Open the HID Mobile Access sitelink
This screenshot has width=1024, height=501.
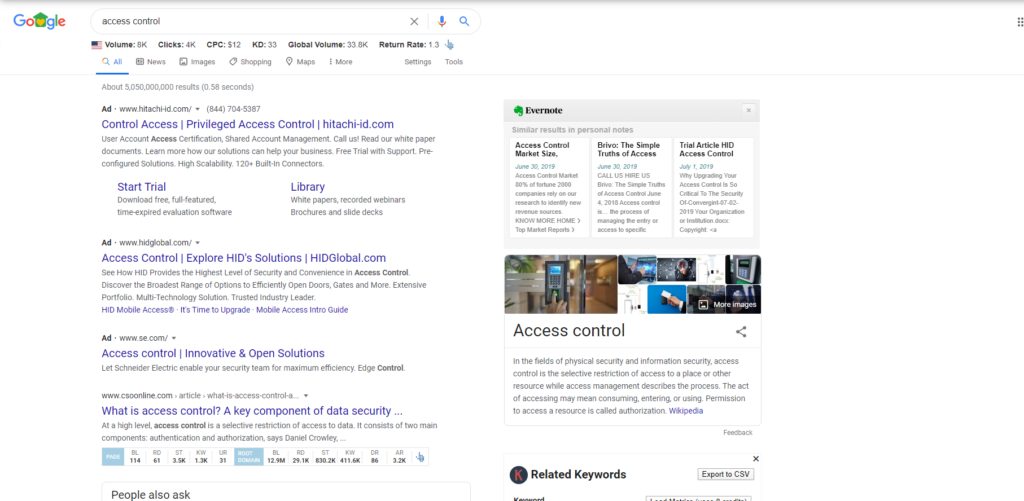tap(138, 310)
